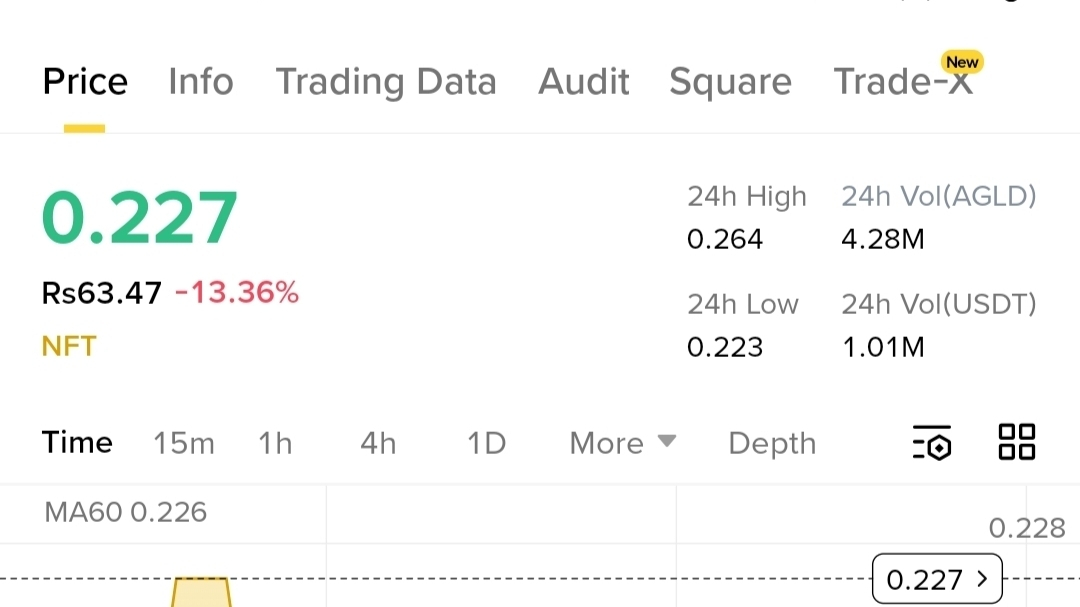The width and height of the screenshot is (1080, 607).
Task: Go to the Audit tab
Action: pyautogui.click(x=583, y=81)
